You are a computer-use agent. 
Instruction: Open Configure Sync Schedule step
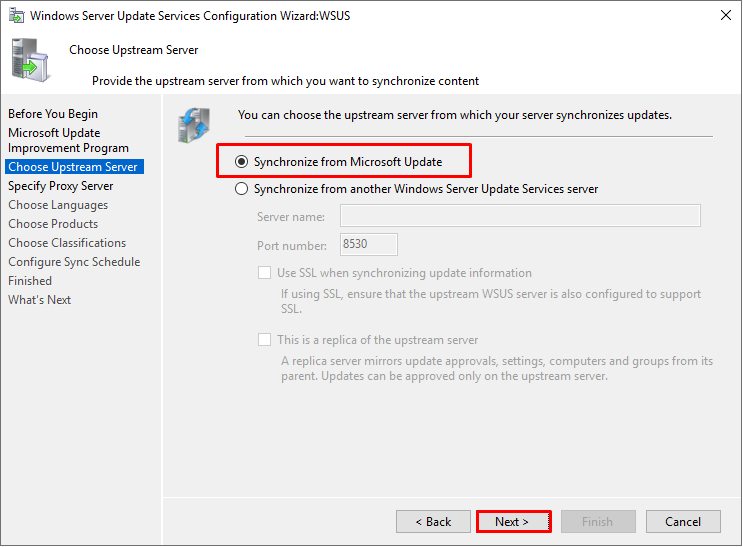pos(74,262)
